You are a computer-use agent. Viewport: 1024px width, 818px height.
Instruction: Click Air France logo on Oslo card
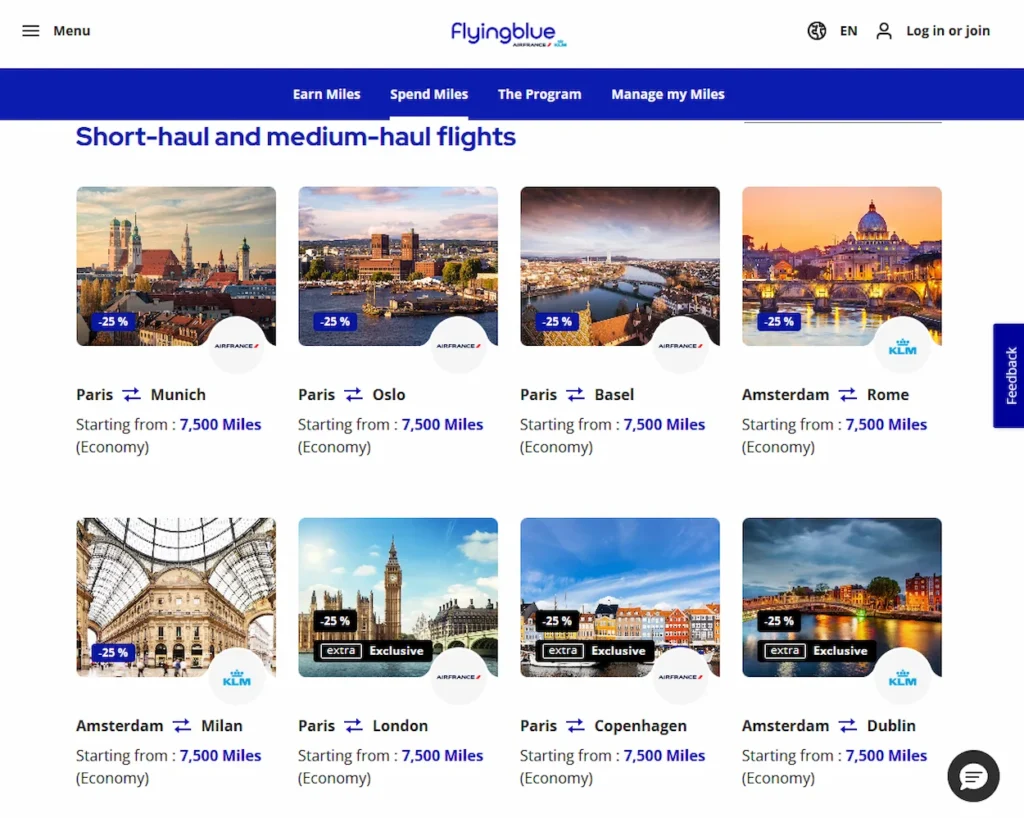coord(458,345)
